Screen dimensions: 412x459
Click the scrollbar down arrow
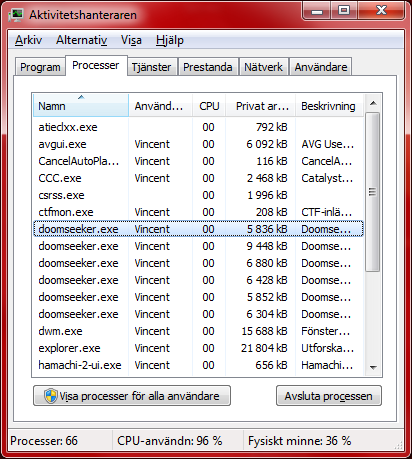[373, 367]
